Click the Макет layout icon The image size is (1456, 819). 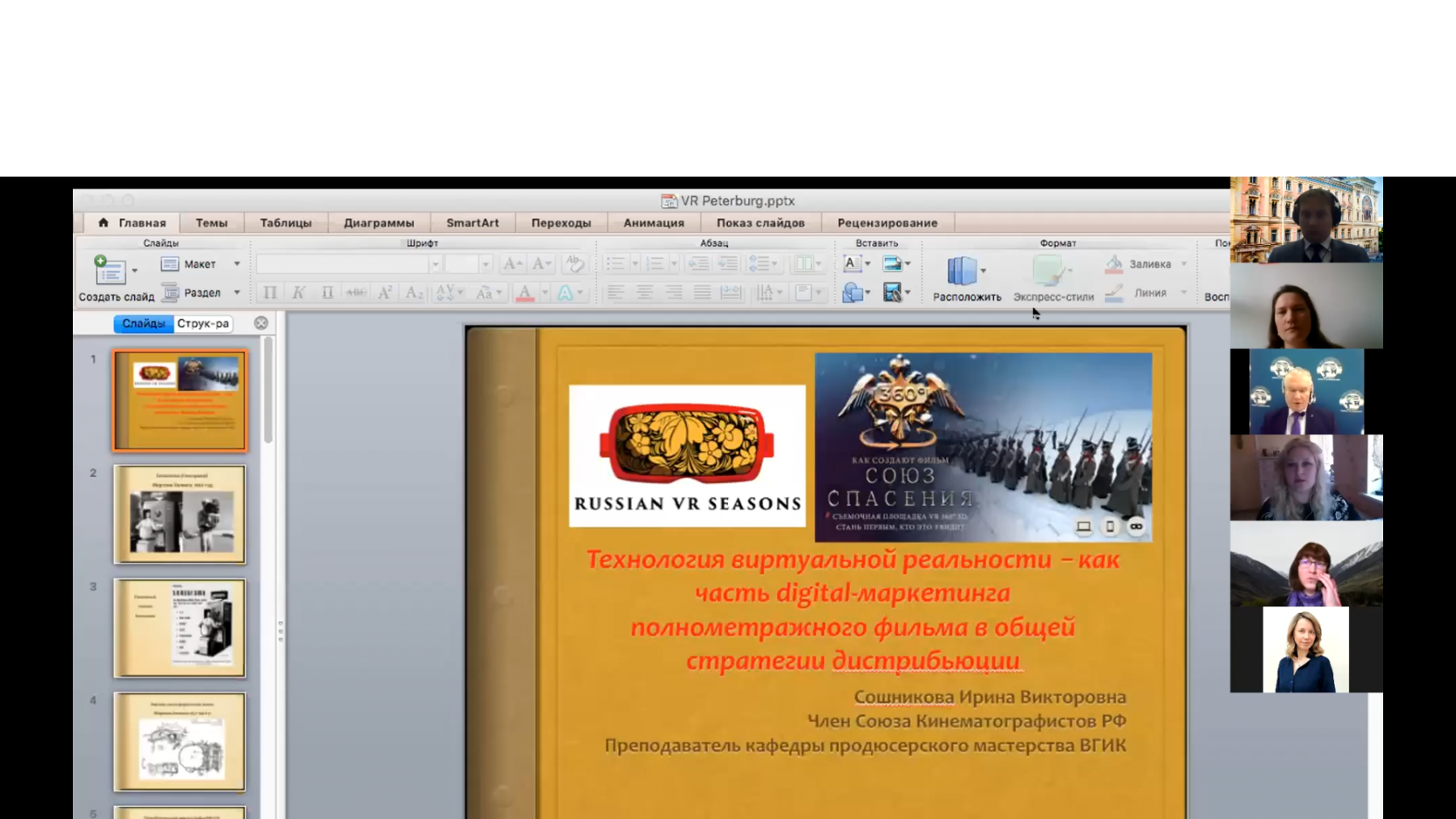tap(170, 264)
